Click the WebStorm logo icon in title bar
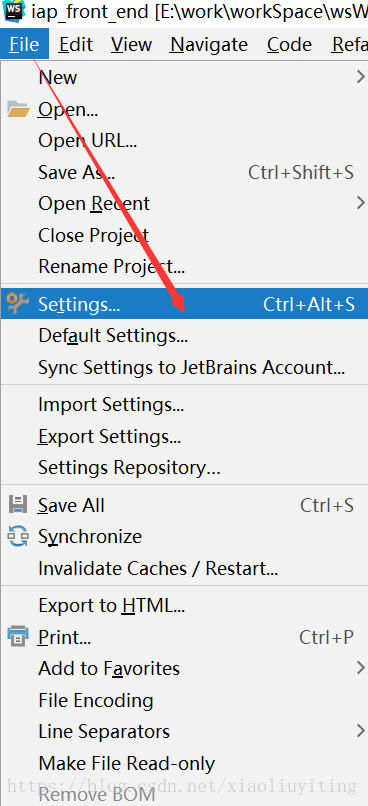Image resolution: width=368 pixels, height=806 pixels. point(13,9)
